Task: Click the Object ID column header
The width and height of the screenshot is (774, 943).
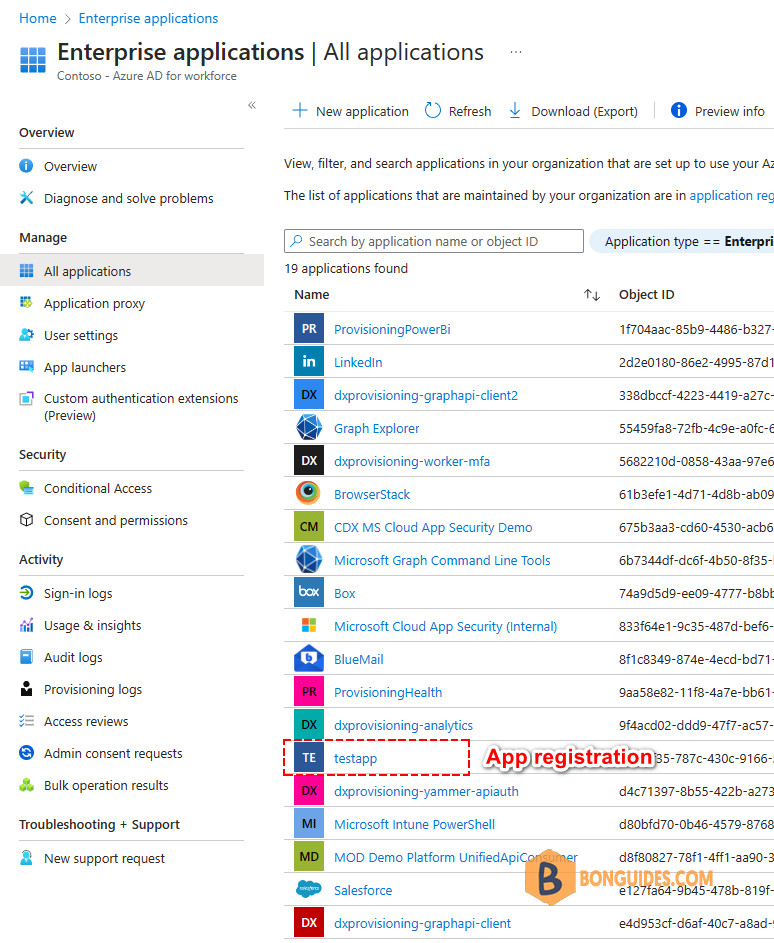Action: tap(647, 295)
